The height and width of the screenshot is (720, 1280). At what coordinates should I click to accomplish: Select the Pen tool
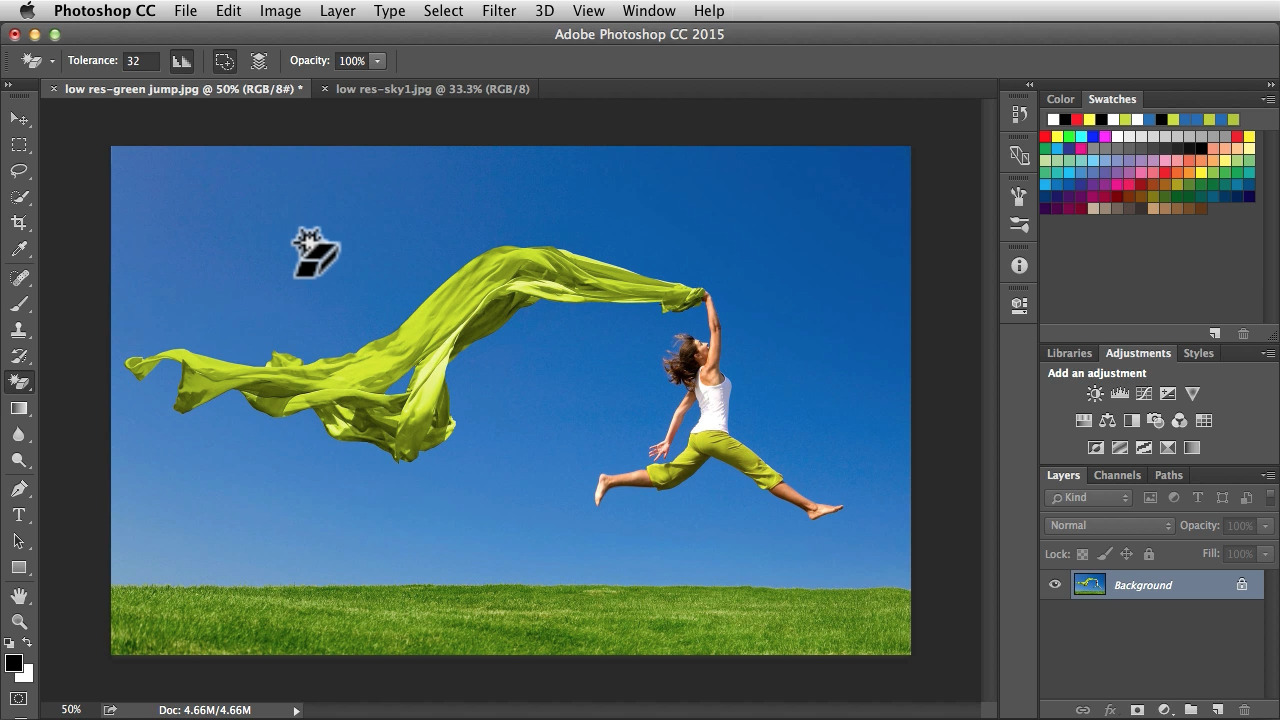coord(19,489)
